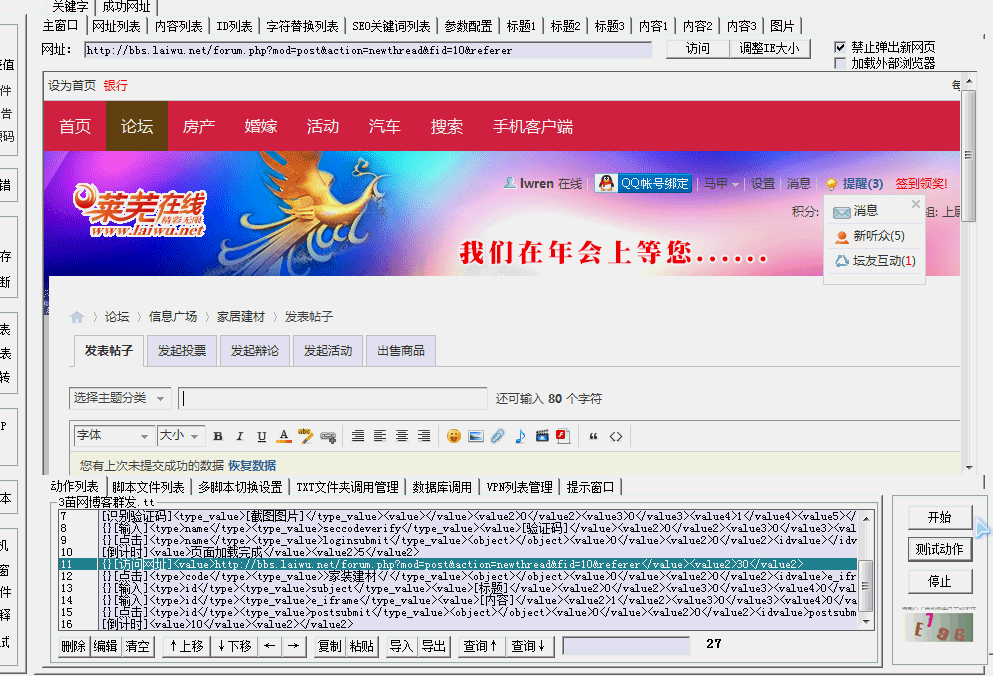Image resolution: width=993 pixels, height=676 pixels.
Task: Center align text in editor
Action: (402, 436)
